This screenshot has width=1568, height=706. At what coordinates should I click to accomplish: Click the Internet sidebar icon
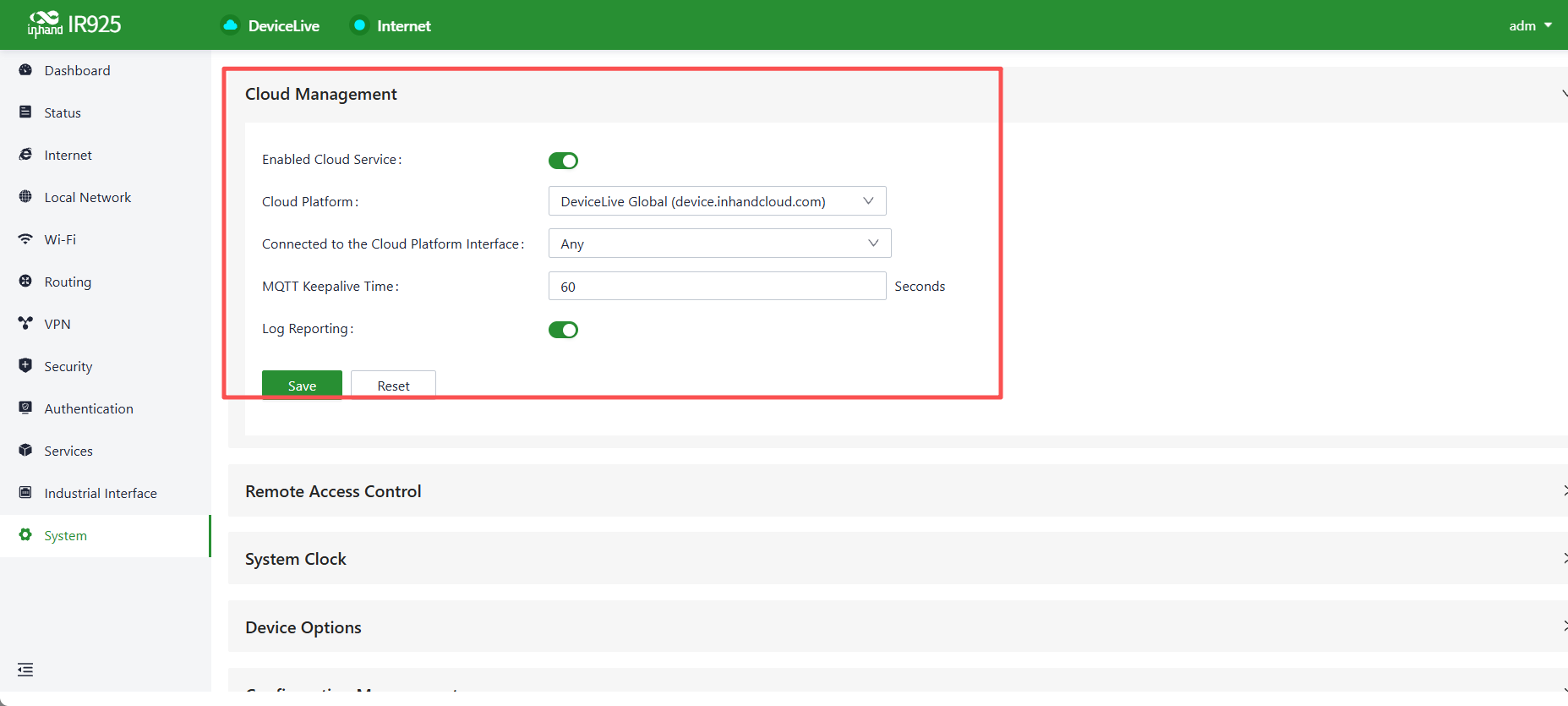pos(25,155)
